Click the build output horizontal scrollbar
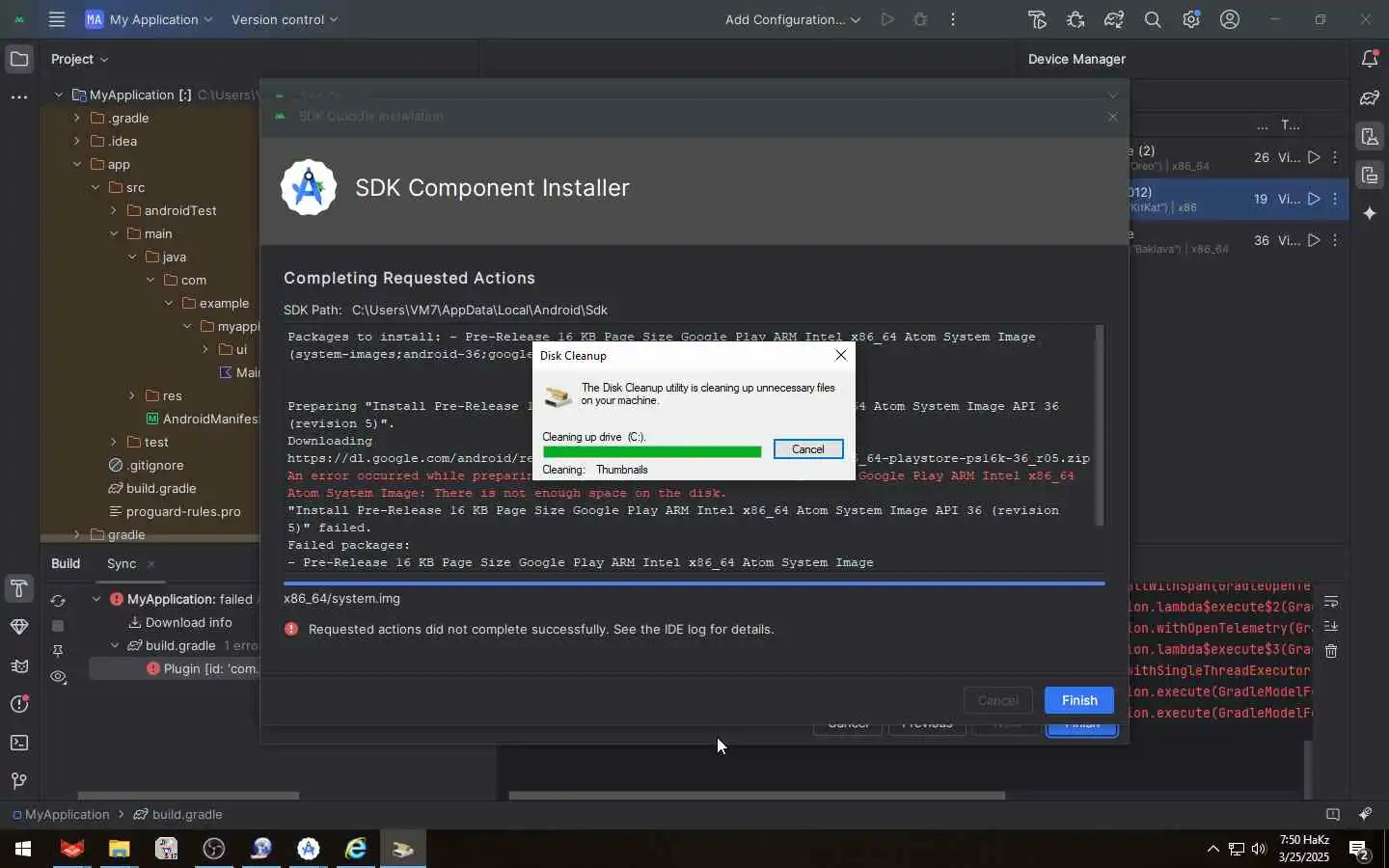Viewport: 1389px width, 868px height. click(x=757, y=796)
